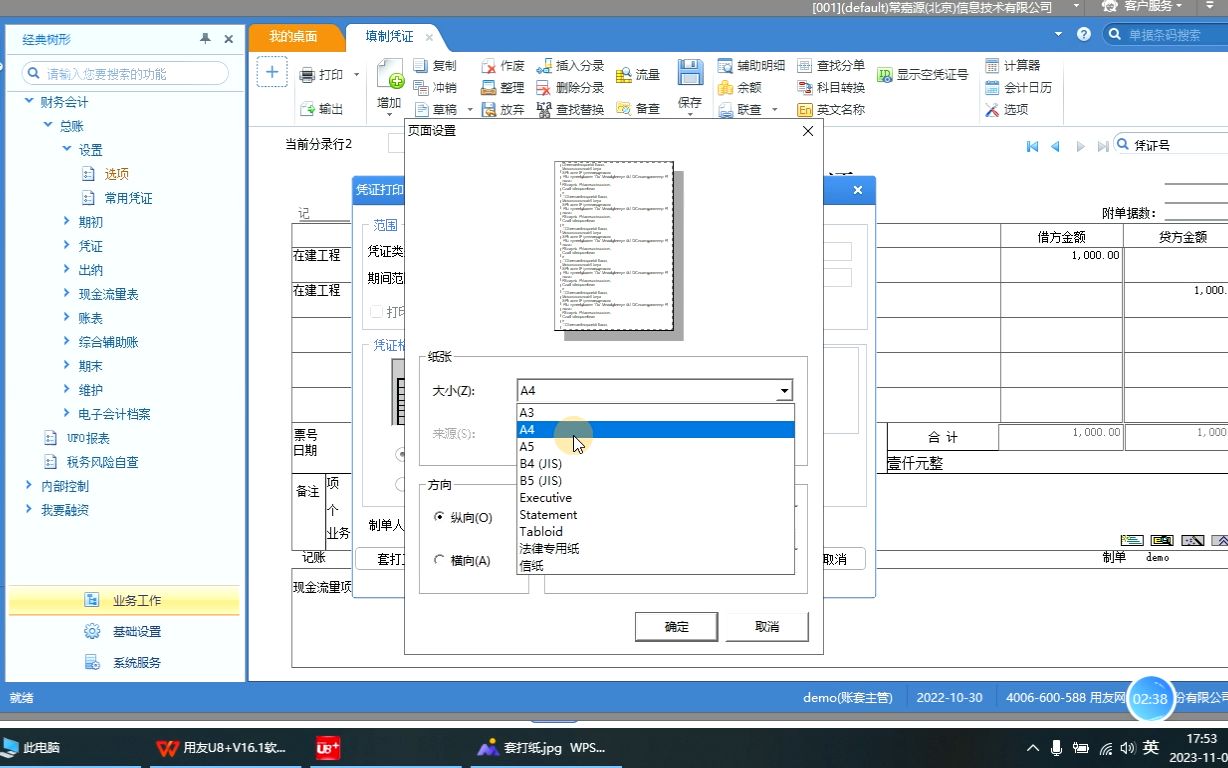Choose B4 (JIS) paper size
Screen dimensions: 1228x768
coord(655,463)
